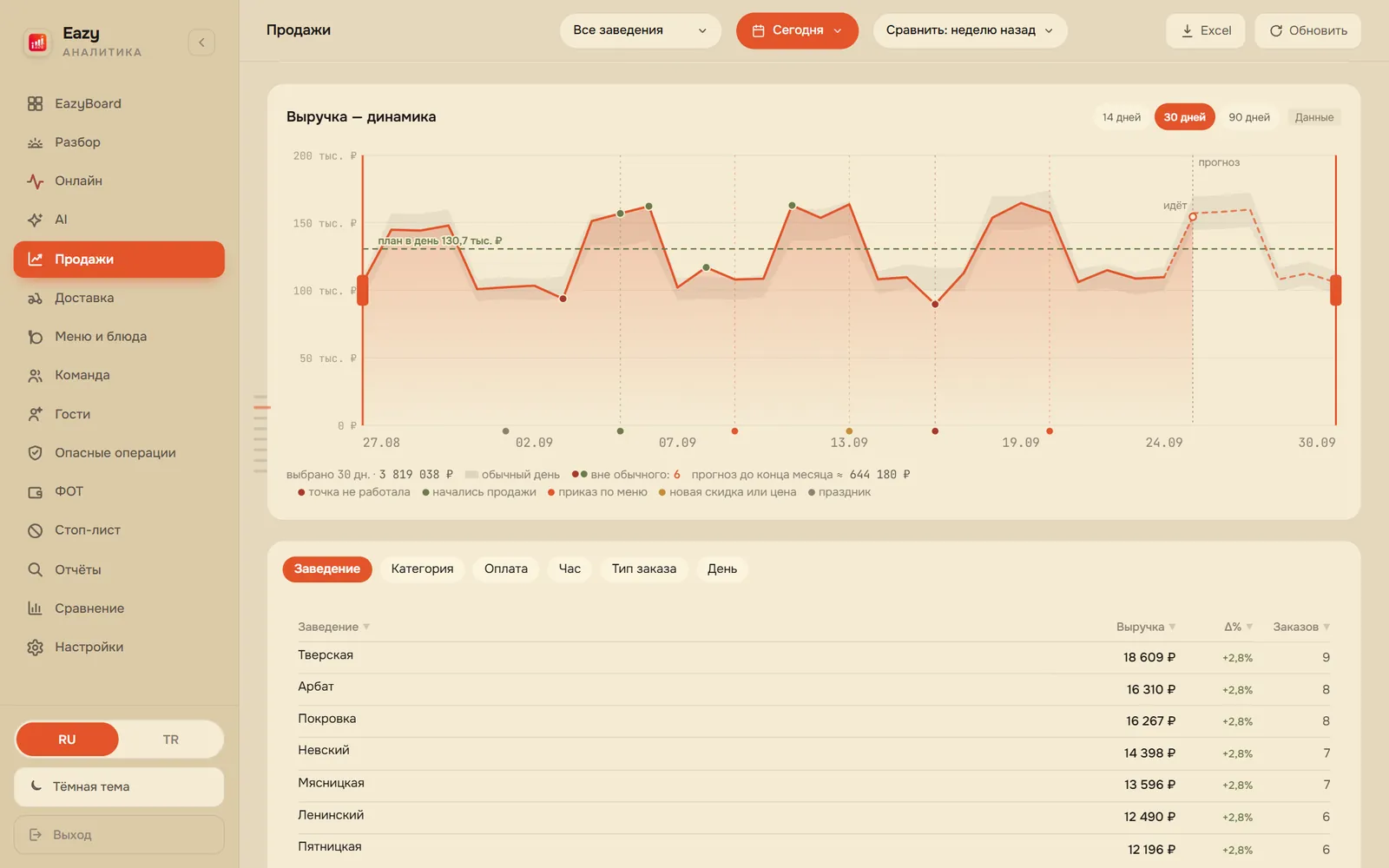Sort table by Выручка column
Viewport: 1389px width, 868px height.
pos(1146,627)
